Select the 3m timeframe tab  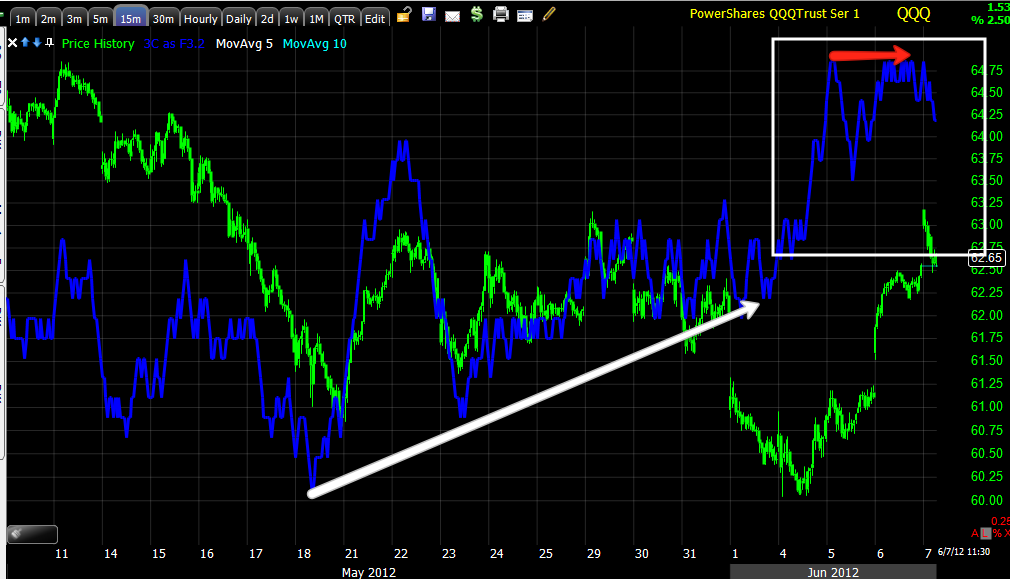click(x=74, y=17)
